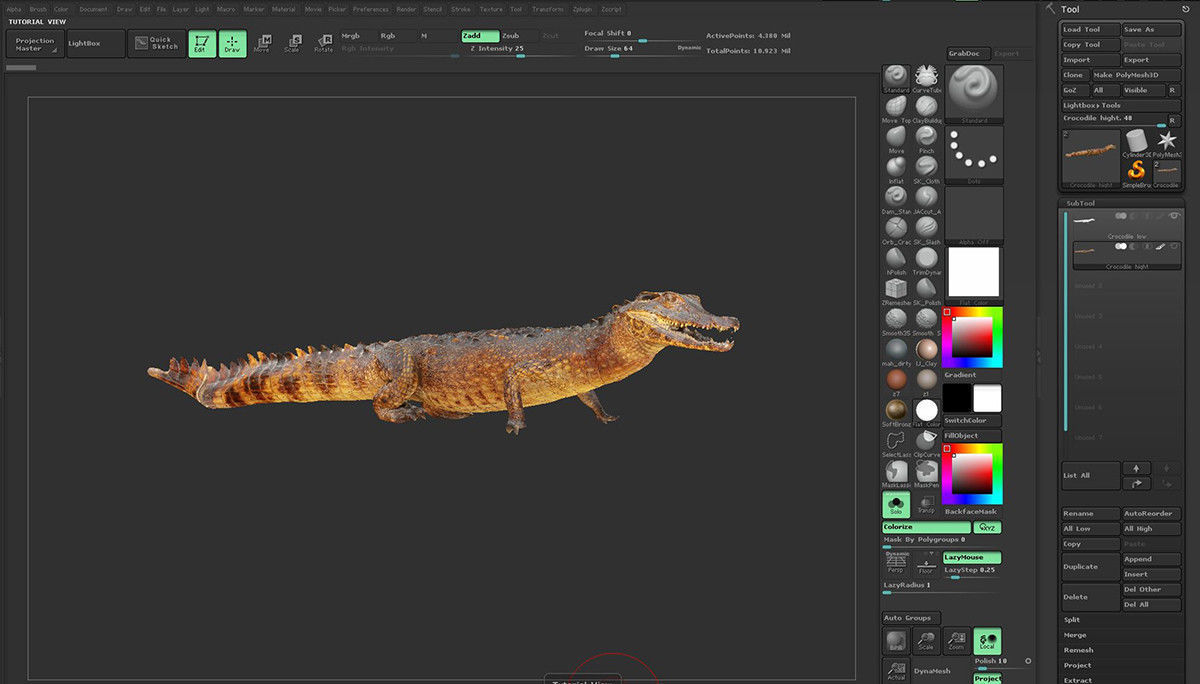Select the PolyMesh3D star tool
Image resolution: width=1200 pixels, height=684 pixels.
1166,143
